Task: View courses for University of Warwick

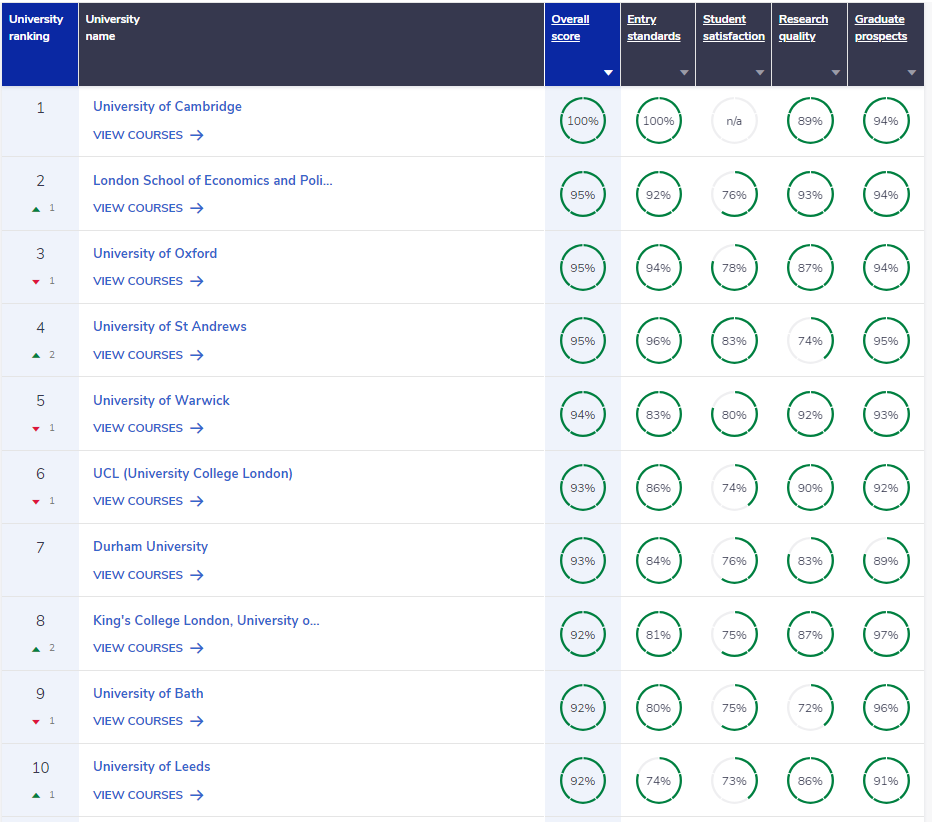Action: pyautogui.click(x=138, y=428)
